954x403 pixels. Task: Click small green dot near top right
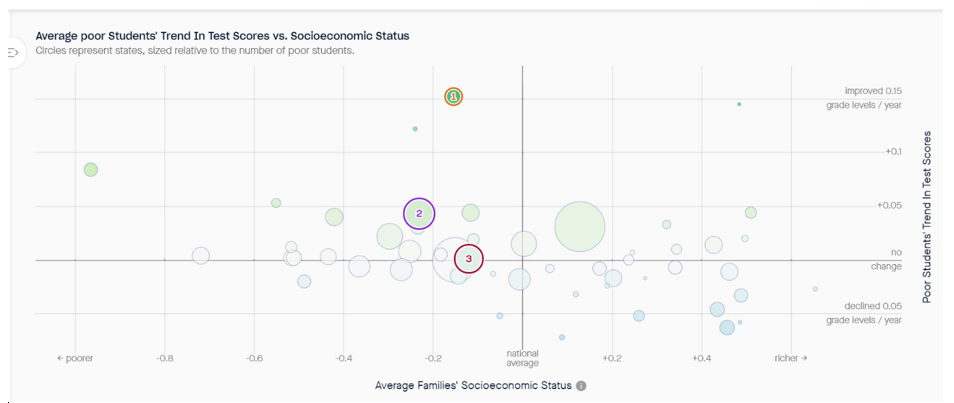point(739,104)
